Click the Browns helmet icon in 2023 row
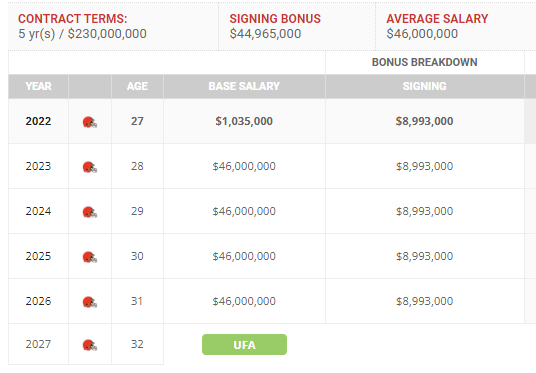The width and height of the screenshot is (536, 373). 90,167
